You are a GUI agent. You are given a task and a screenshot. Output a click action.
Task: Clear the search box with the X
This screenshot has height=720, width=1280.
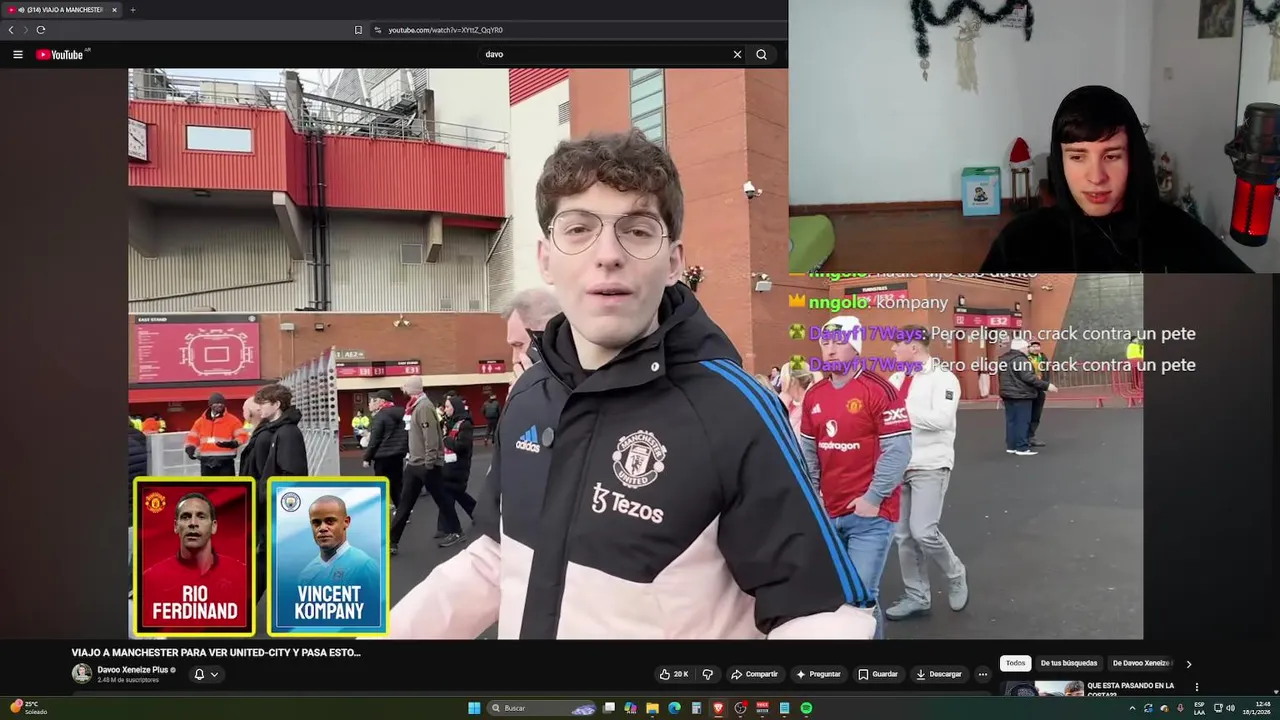coord(737,54)
